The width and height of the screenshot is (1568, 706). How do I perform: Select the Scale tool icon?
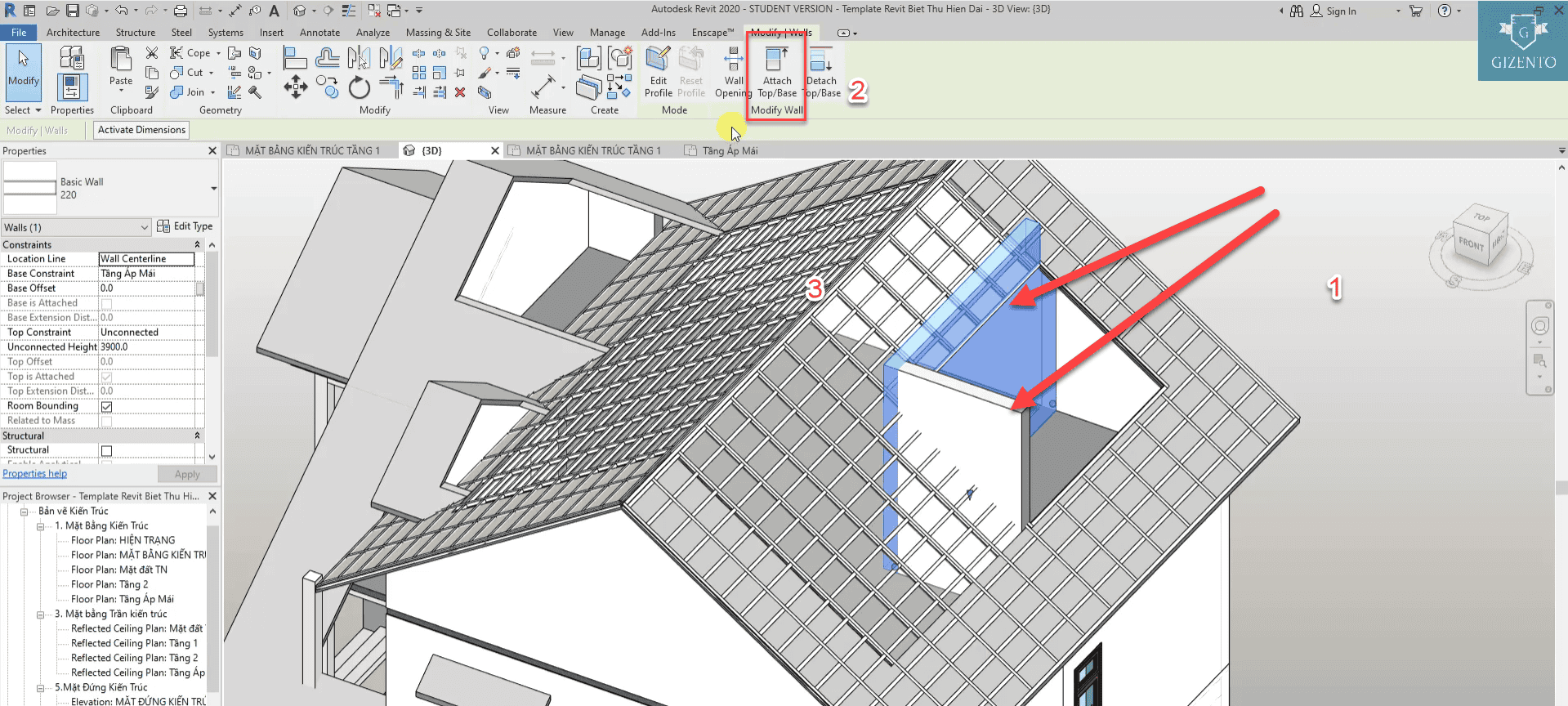click(440, 73)
